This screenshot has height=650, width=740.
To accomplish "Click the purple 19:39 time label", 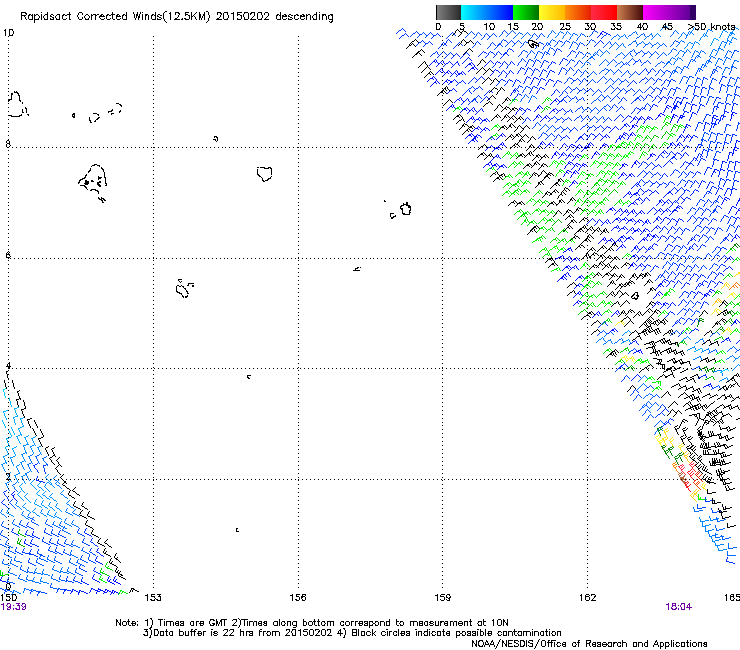I will coord(13,607).
